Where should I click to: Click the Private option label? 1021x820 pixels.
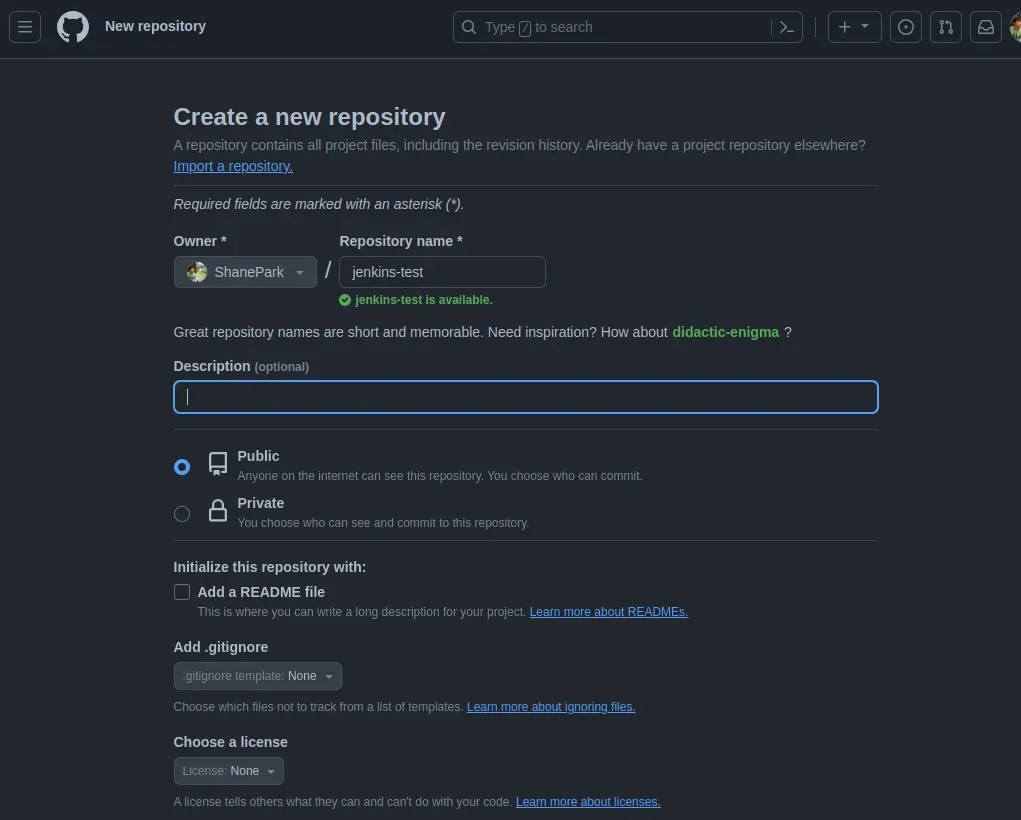(x=260, y=503)
